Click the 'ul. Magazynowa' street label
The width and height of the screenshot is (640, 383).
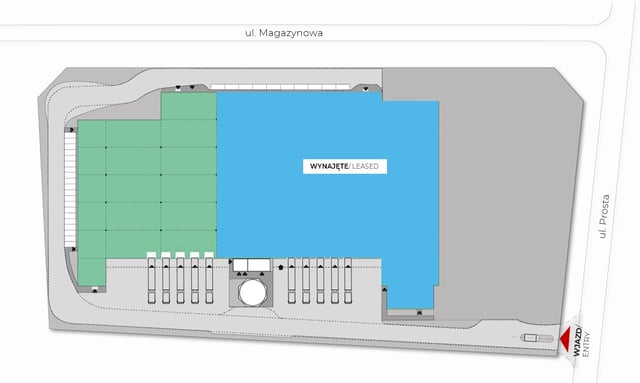click(284, 33)
